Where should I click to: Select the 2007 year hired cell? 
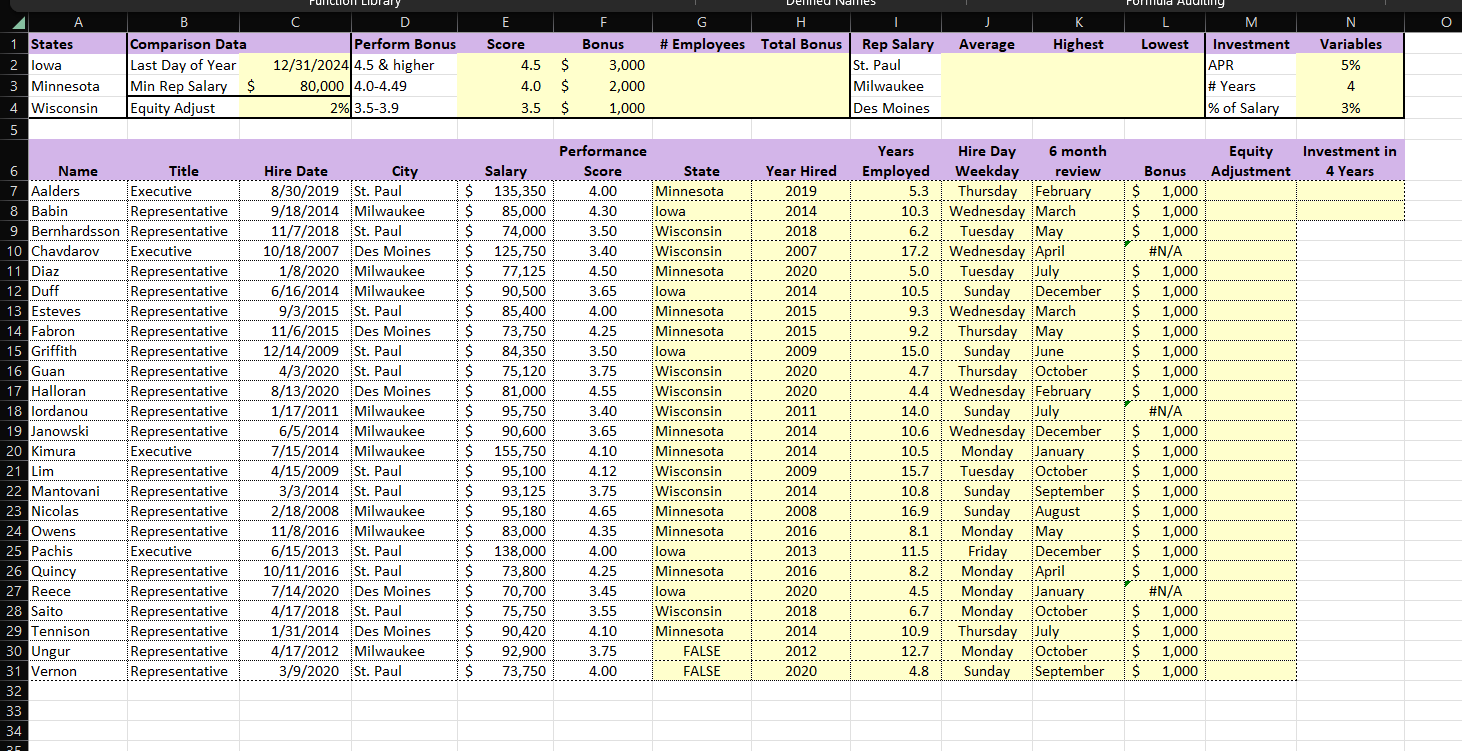tap(801, 251)
